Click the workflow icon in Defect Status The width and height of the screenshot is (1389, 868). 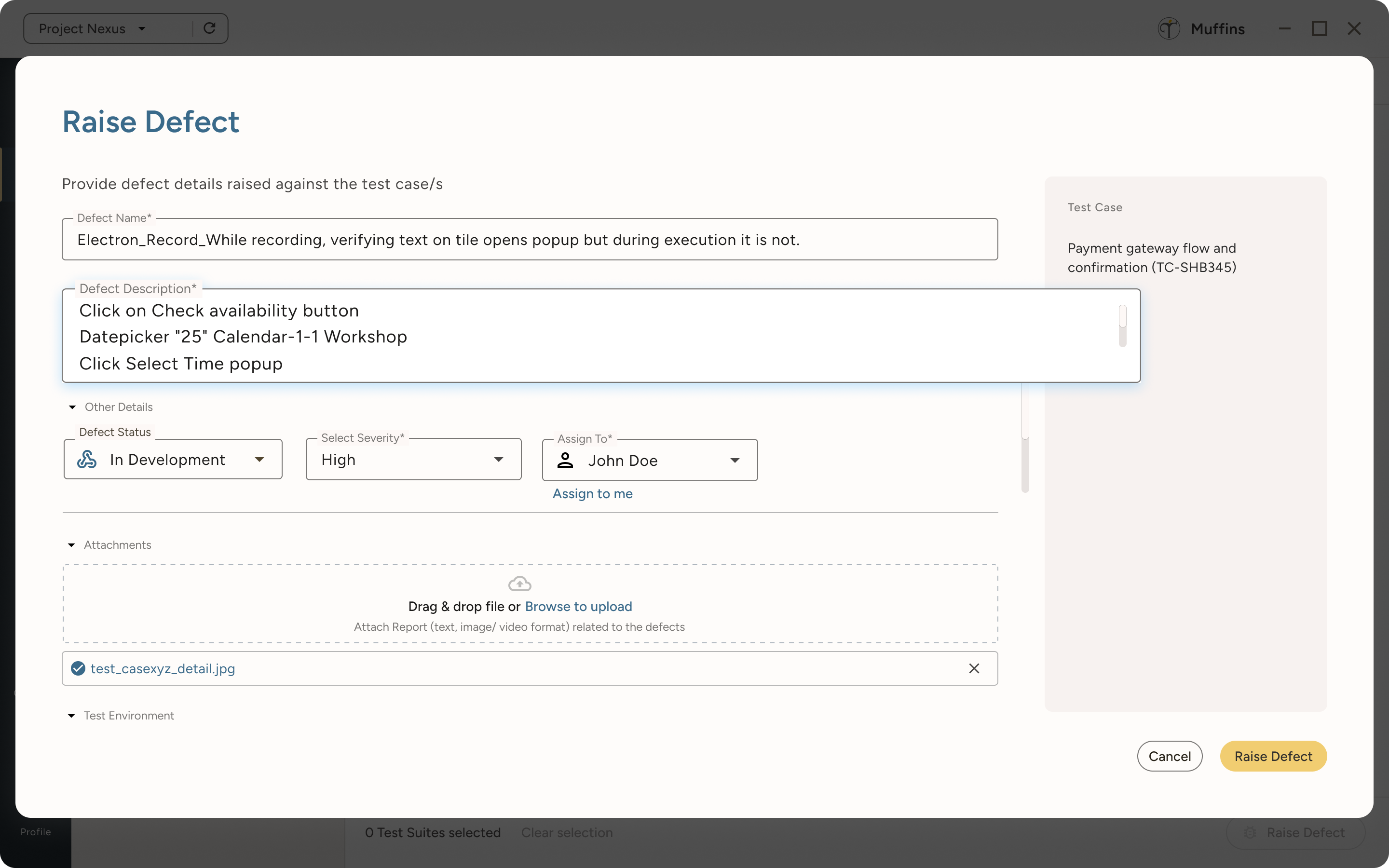click(x=87, y=459)
